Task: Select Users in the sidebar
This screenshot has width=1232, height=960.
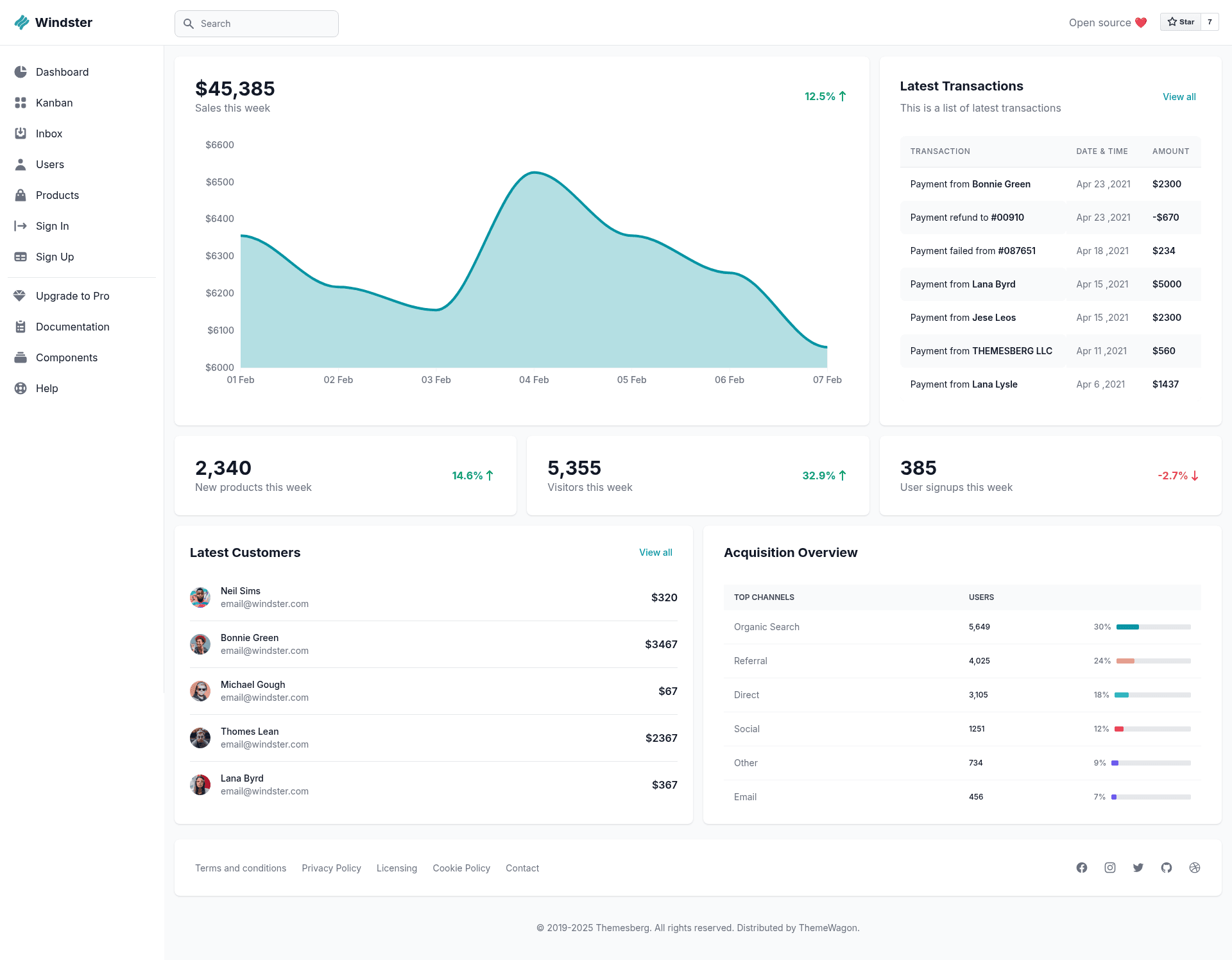Action: click(x=81, y=164)
